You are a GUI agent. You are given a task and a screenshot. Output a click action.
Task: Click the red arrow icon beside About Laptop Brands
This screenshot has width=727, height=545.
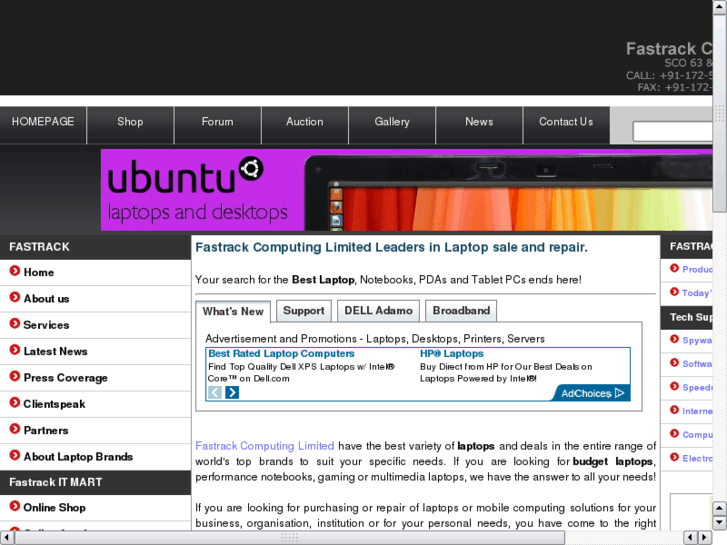(15, 455)
